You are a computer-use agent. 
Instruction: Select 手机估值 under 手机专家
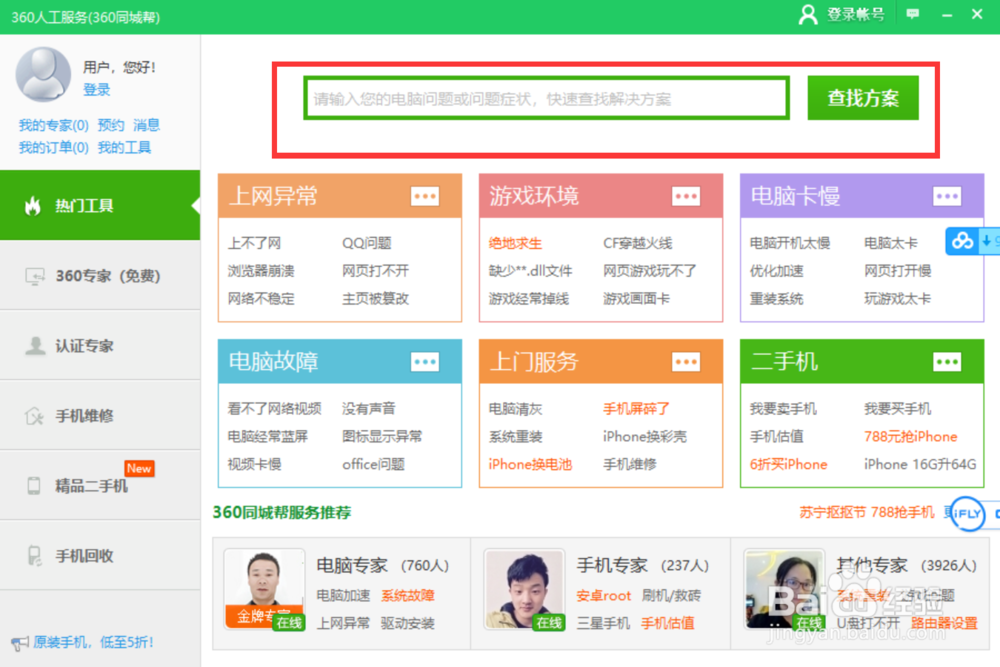coord(668,623)
